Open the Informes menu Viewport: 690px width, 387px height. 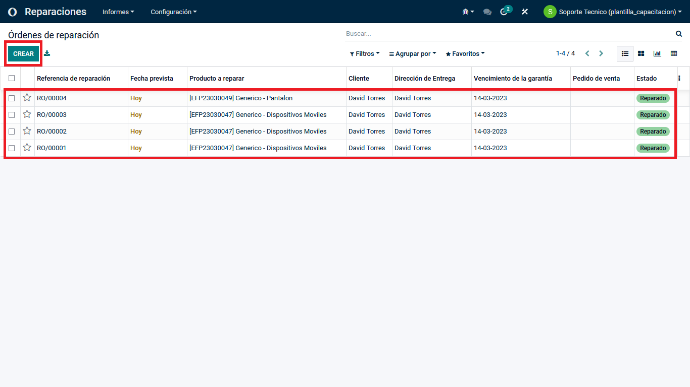click(118, 12)
